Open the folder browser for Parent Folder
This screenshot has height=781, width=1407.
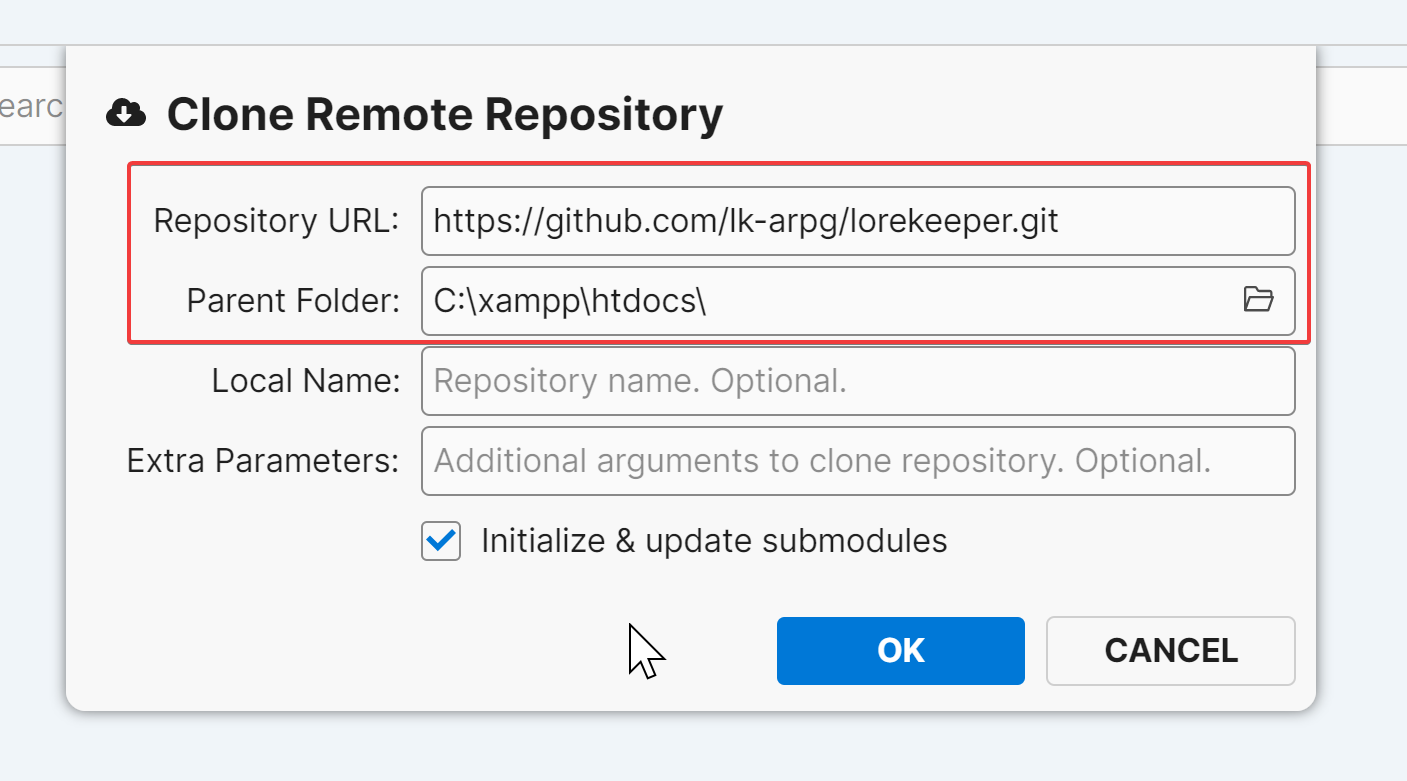(x=1258, y=299)
